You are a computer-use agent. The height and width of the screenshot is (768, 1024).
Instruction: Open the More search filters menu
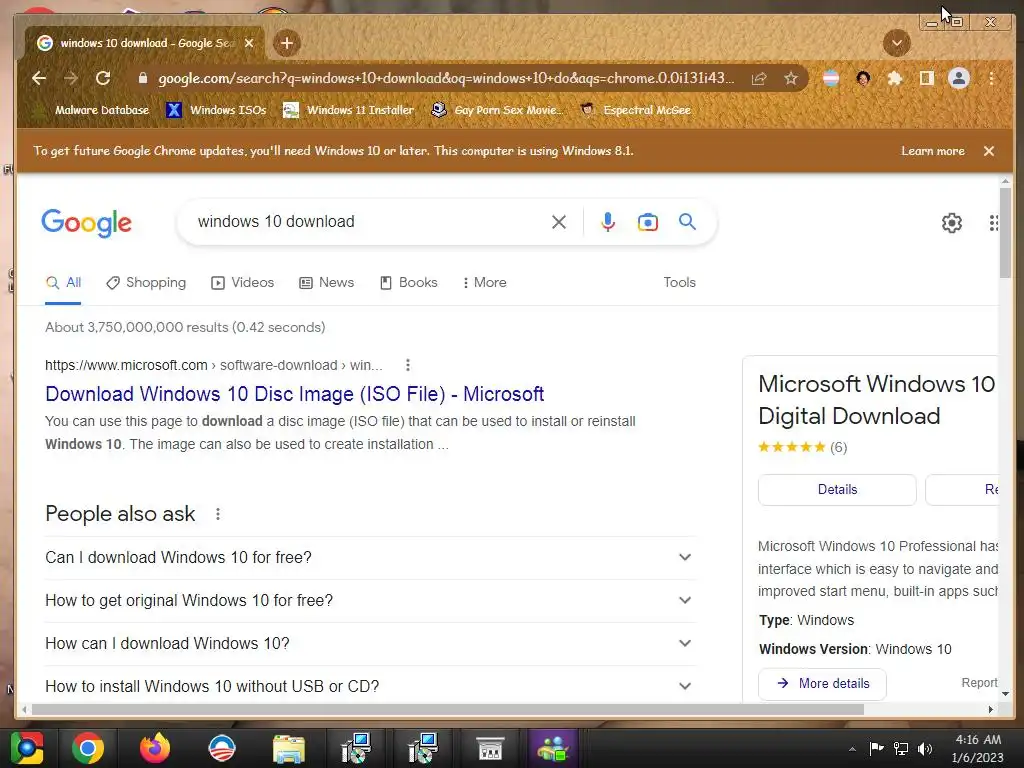tap(484, 283)
